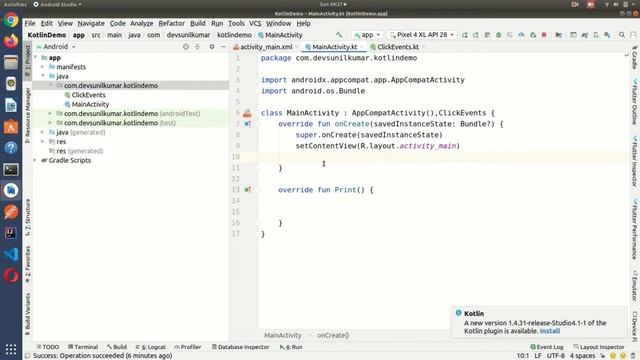Open Project panel gear options
Viewport: 640px width, 360px height.
coord(211,47)
